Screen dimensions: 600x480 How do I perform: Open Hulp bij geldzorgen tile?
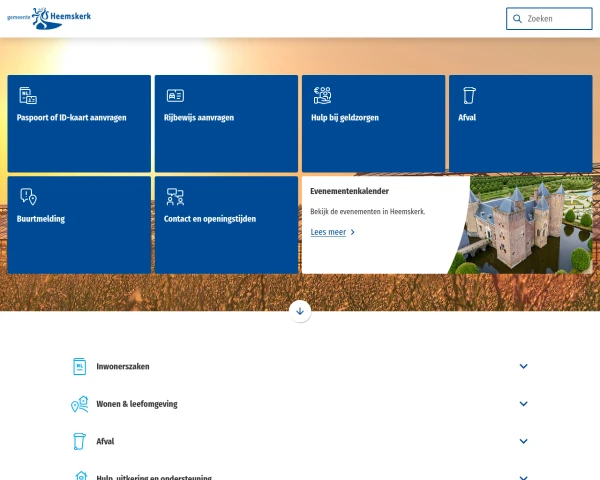tap(373, 124)
